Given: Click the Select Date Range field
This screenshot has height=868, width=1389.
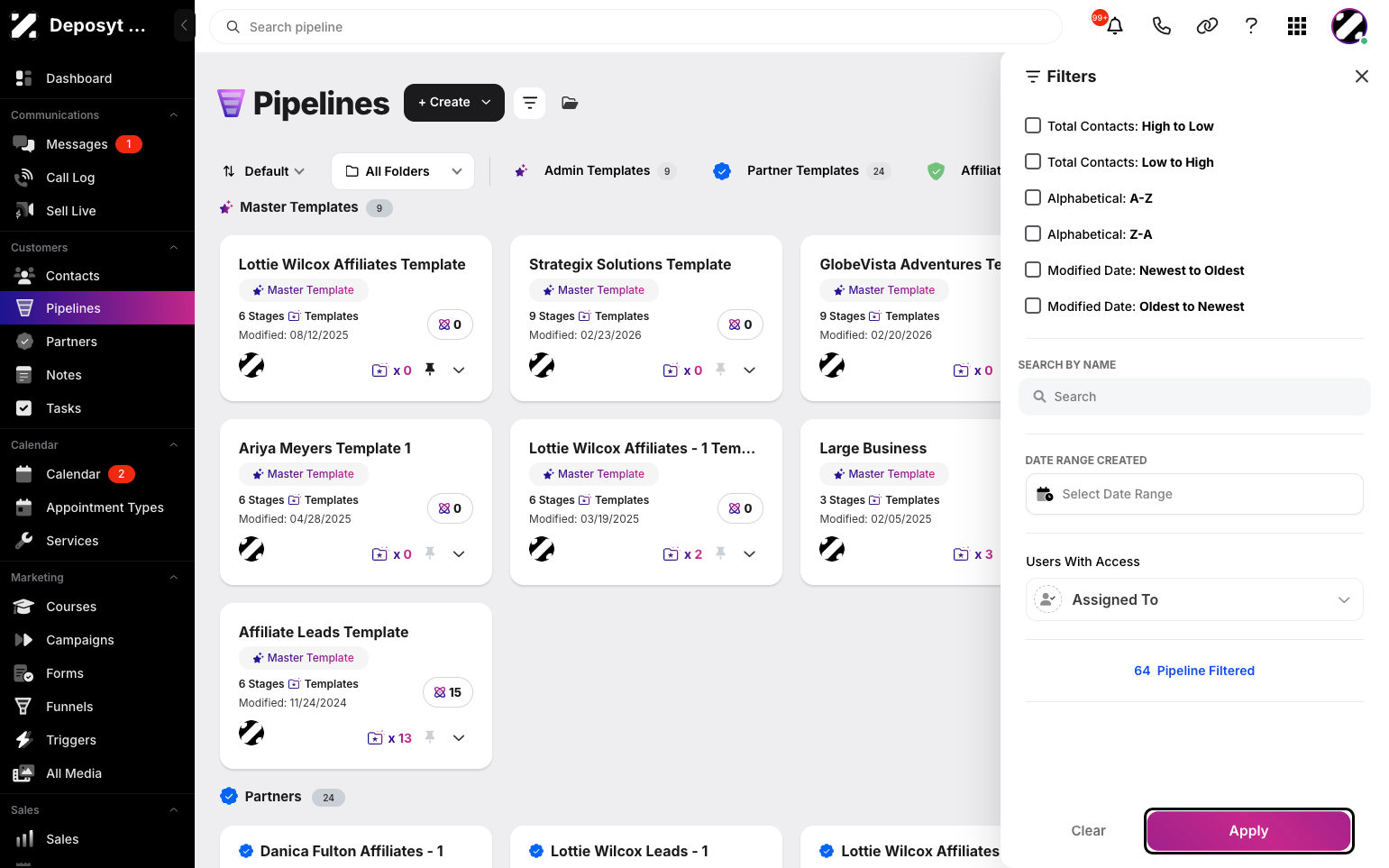Looking at the screenshot, I should 1194,494.
